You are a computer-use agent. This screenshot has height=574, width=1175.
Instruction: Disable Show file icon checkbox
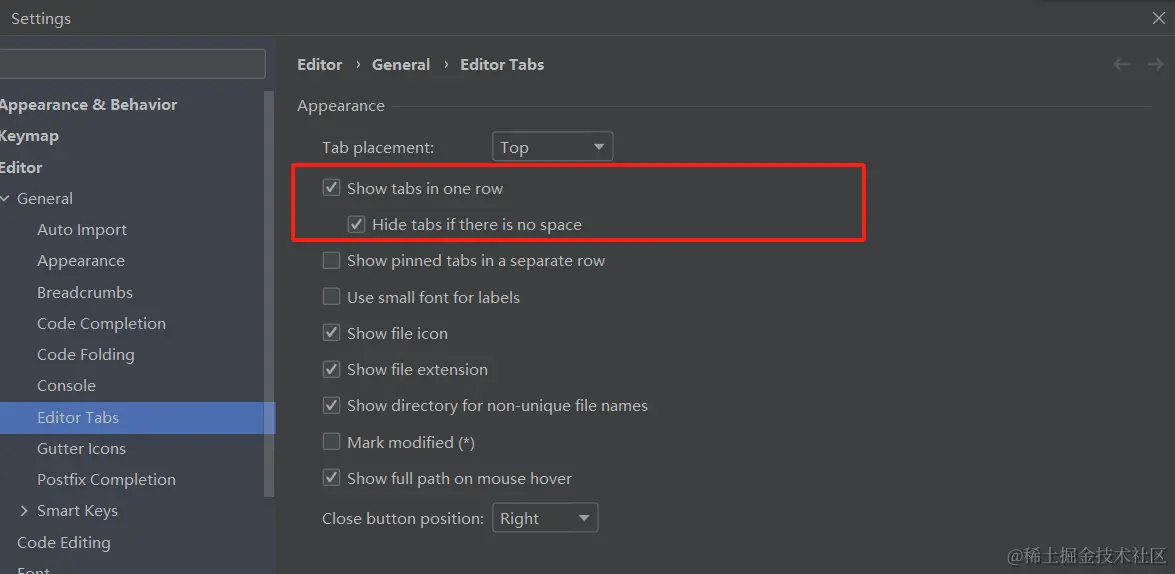click(x=332, y=333)
